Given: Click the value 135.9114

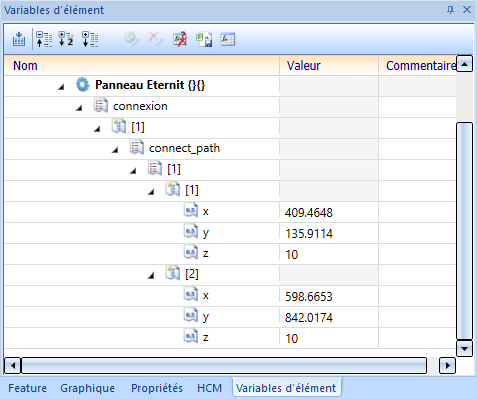Looking at the screenshot, I should (309, 233).
